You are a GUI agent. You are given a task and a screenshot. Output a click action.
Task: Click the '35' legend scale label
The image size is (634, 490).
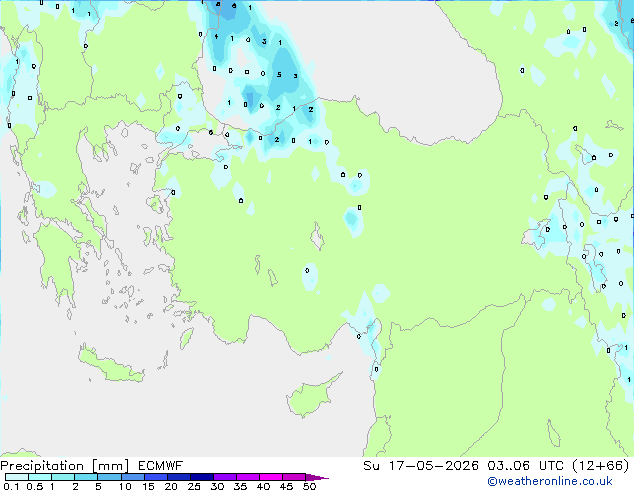240,486
